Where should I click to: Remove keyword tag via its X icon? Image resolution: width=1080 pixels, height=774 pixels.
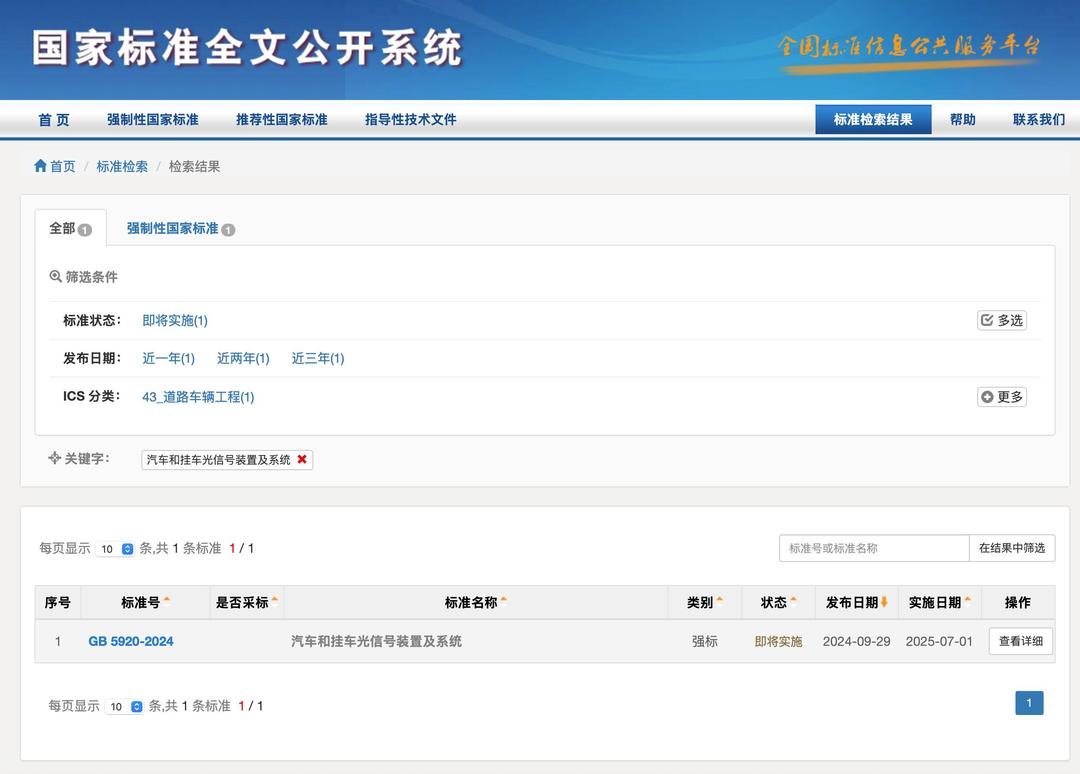point(302,460)
